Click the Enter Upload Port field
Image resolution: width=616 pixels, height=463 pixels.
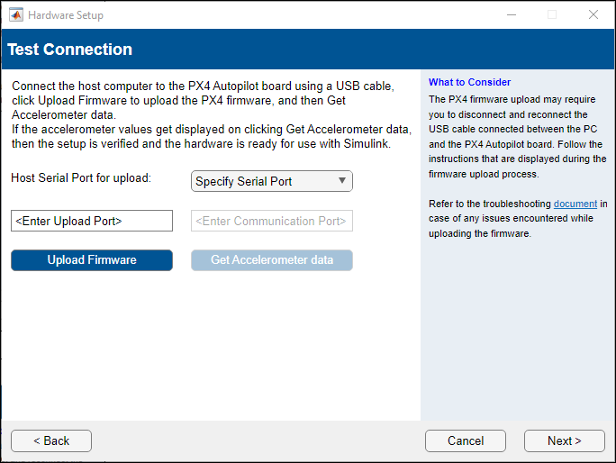point(92,220)
